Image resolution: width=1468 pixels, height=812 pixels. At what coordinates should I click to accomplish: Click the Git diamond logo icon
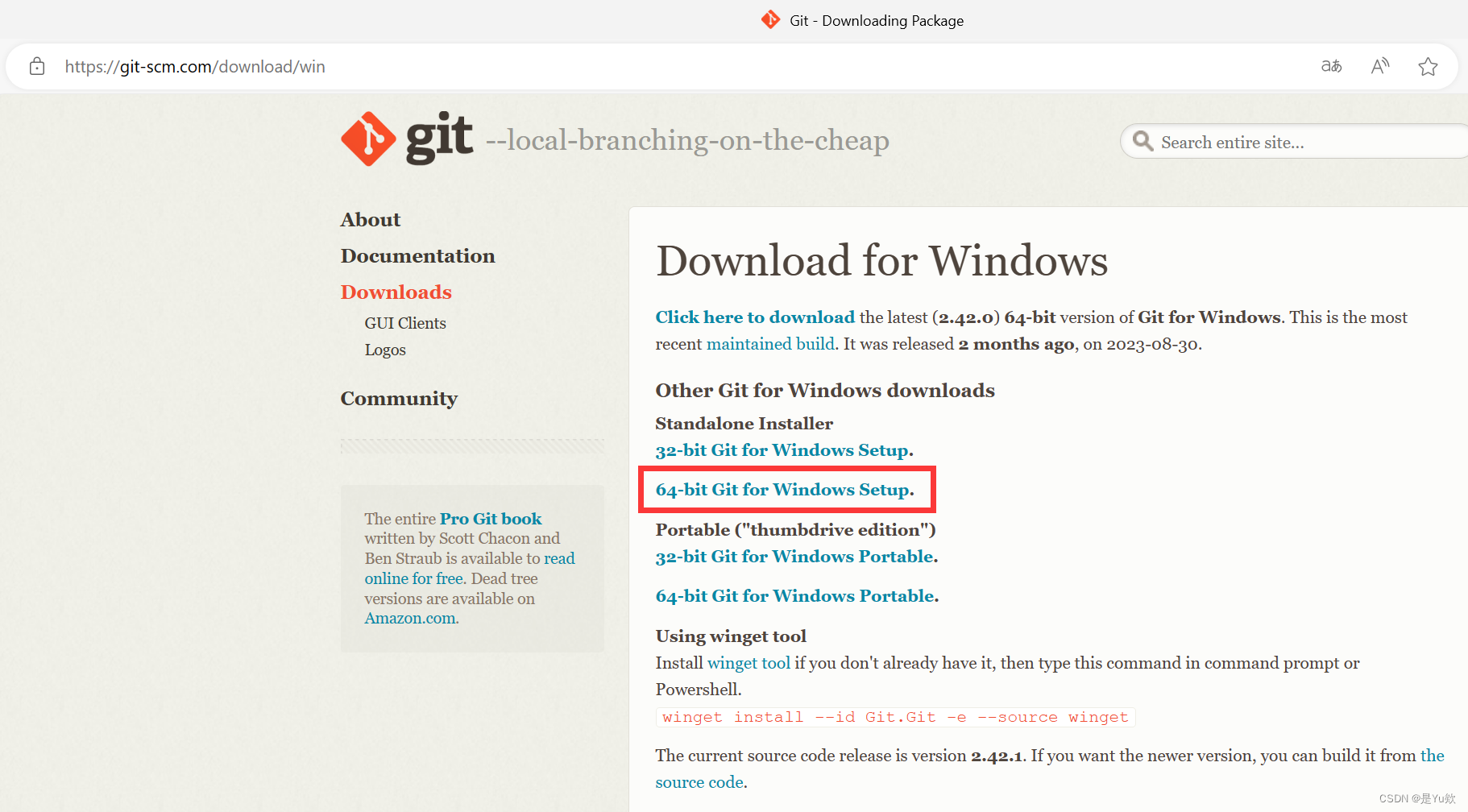click(x=368, y=139)
